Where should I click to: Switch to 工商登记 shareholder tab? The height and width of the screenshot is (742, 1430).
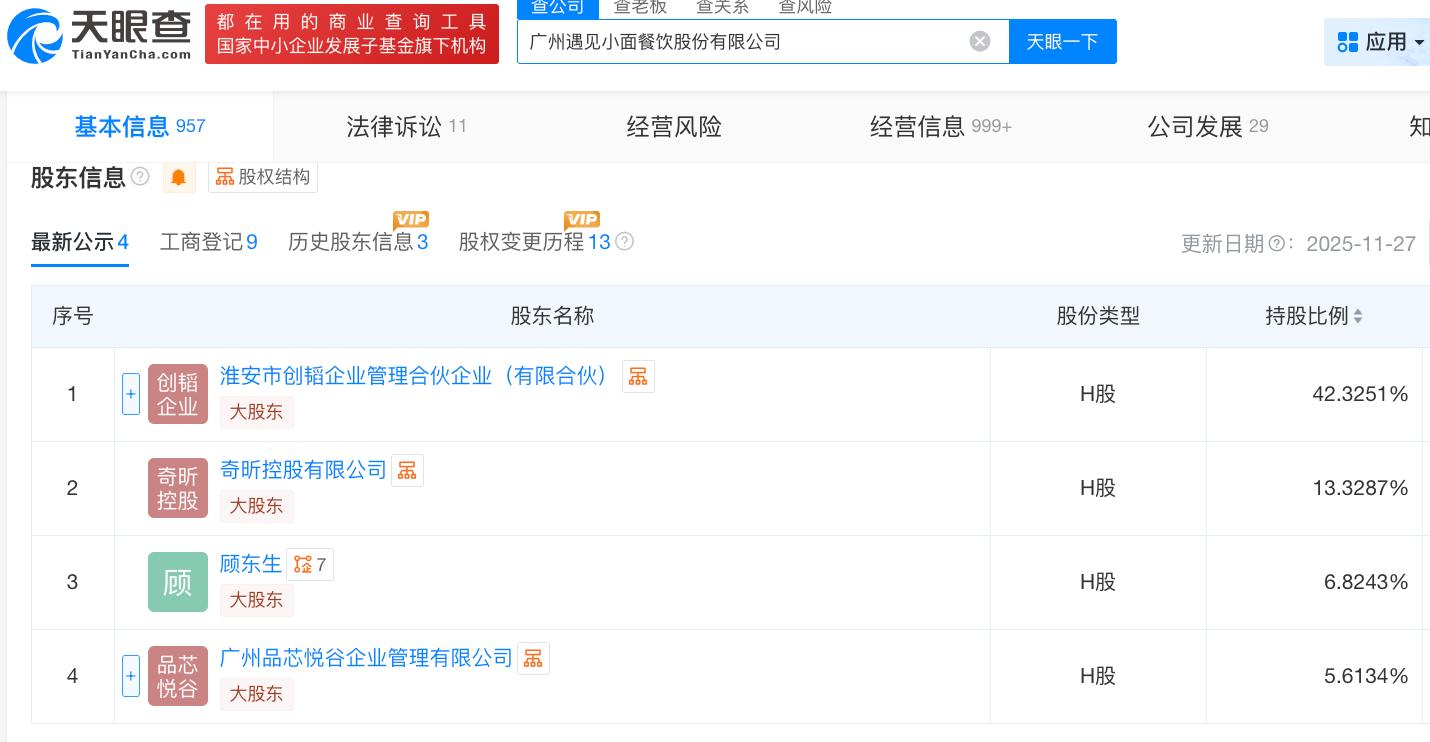click(208, 242)
